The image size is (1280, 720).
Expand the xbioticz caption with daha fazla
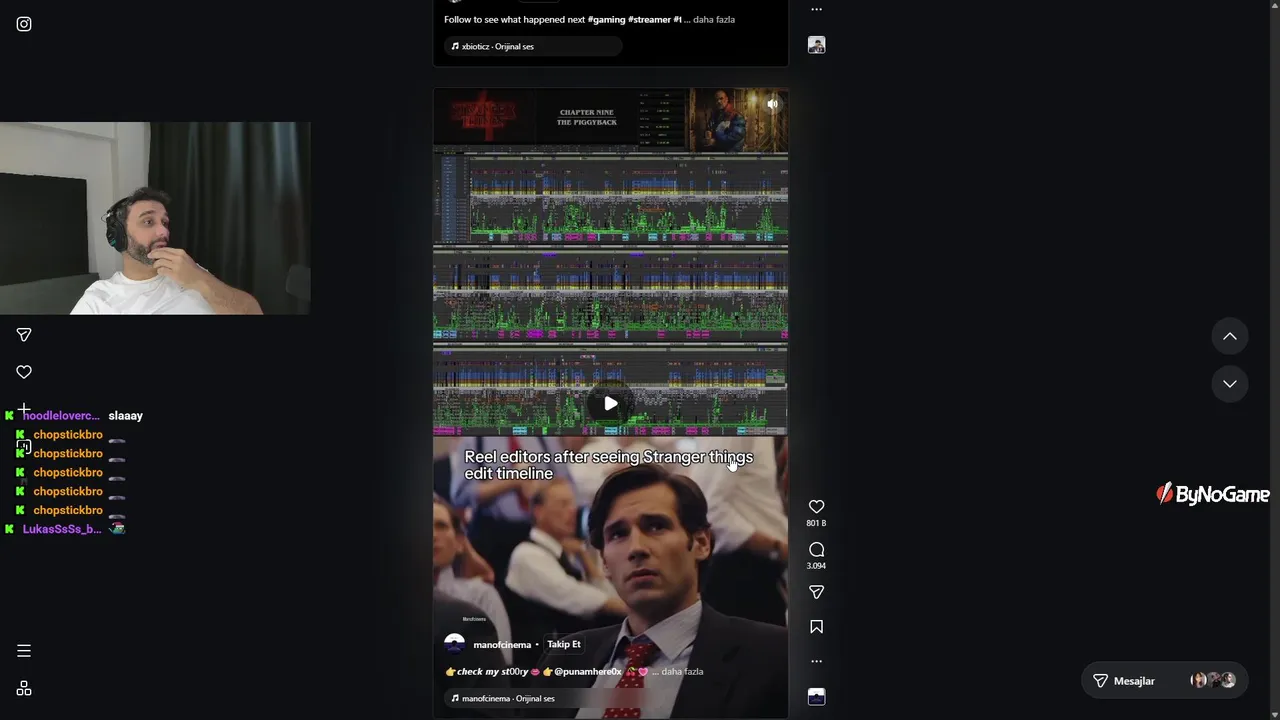click(714, 20)
